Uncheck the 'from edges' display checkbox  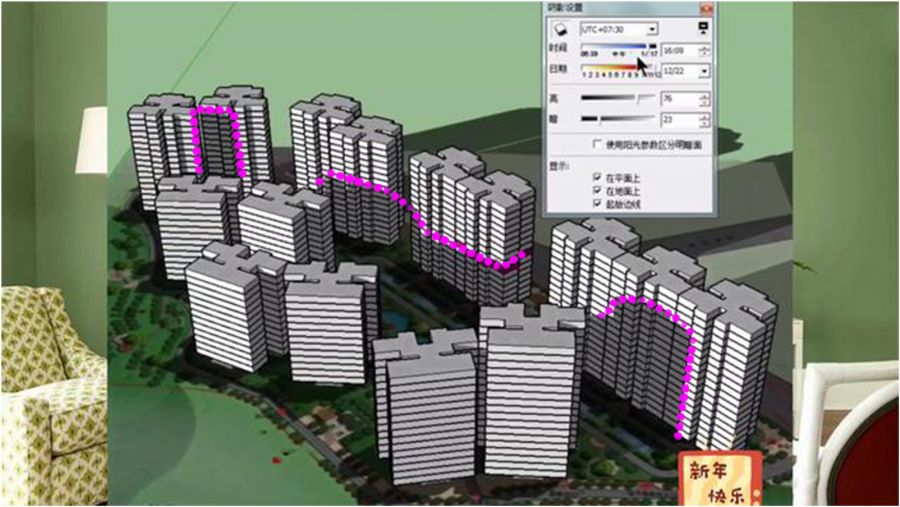[x=597, y=203]
